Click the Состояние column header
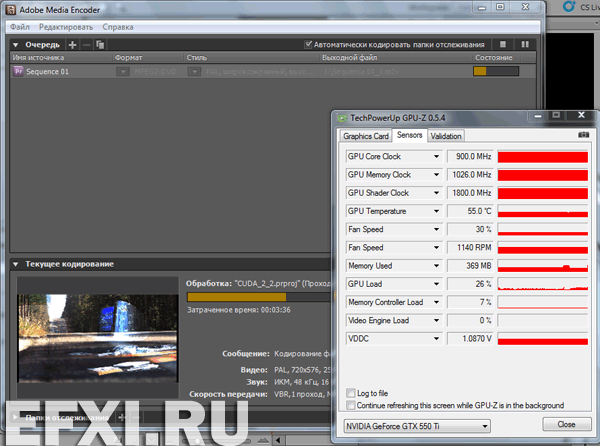 point(497,58)
